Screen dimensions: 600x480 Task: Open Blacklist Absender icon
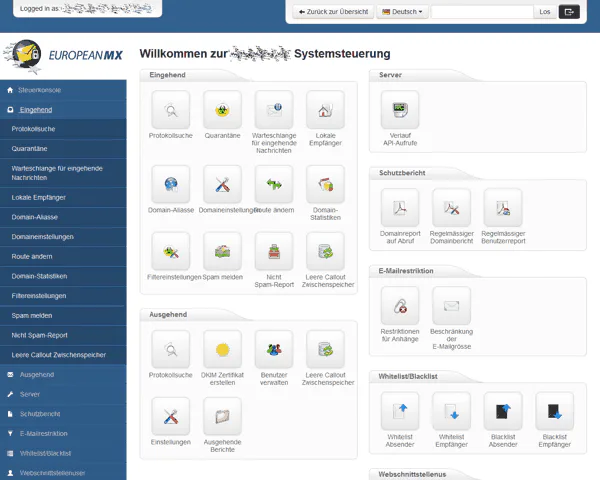click(x=503, y=411)
